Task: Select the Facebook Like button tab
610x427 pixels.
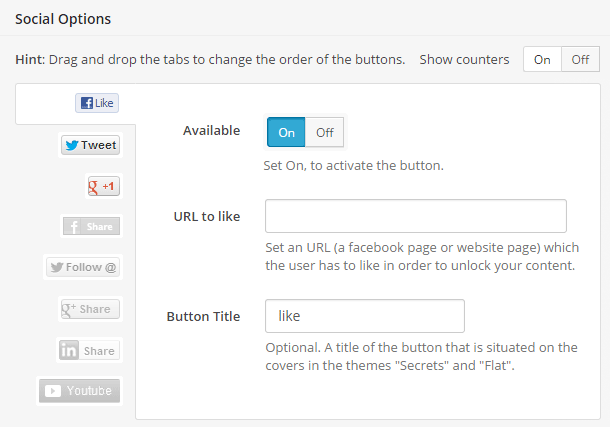Action: tap(96, 103)
